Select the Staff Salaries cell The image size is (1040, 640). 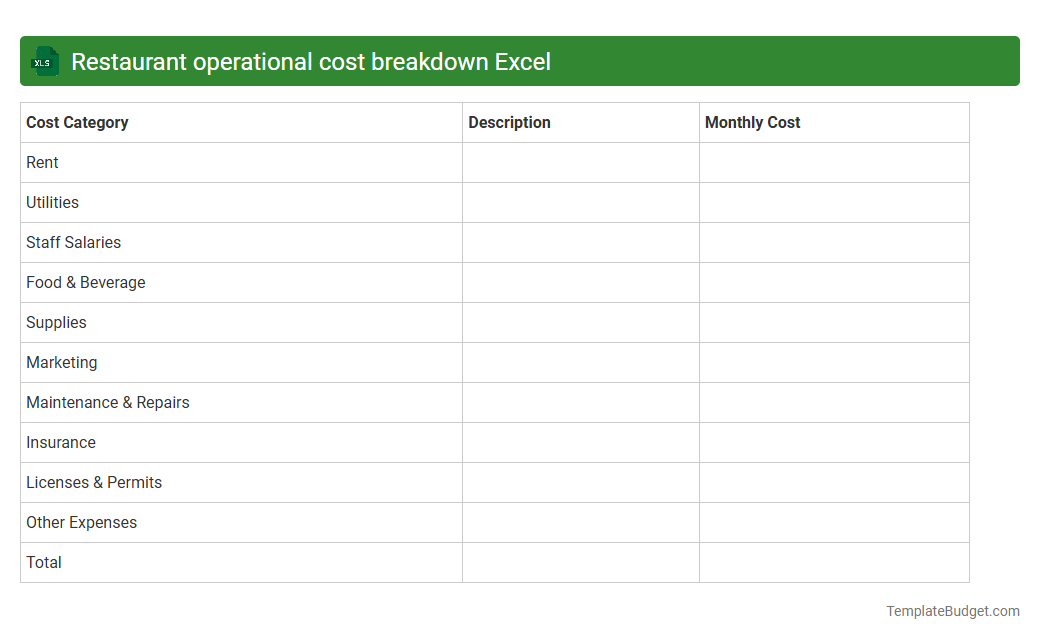click(73, 242)
